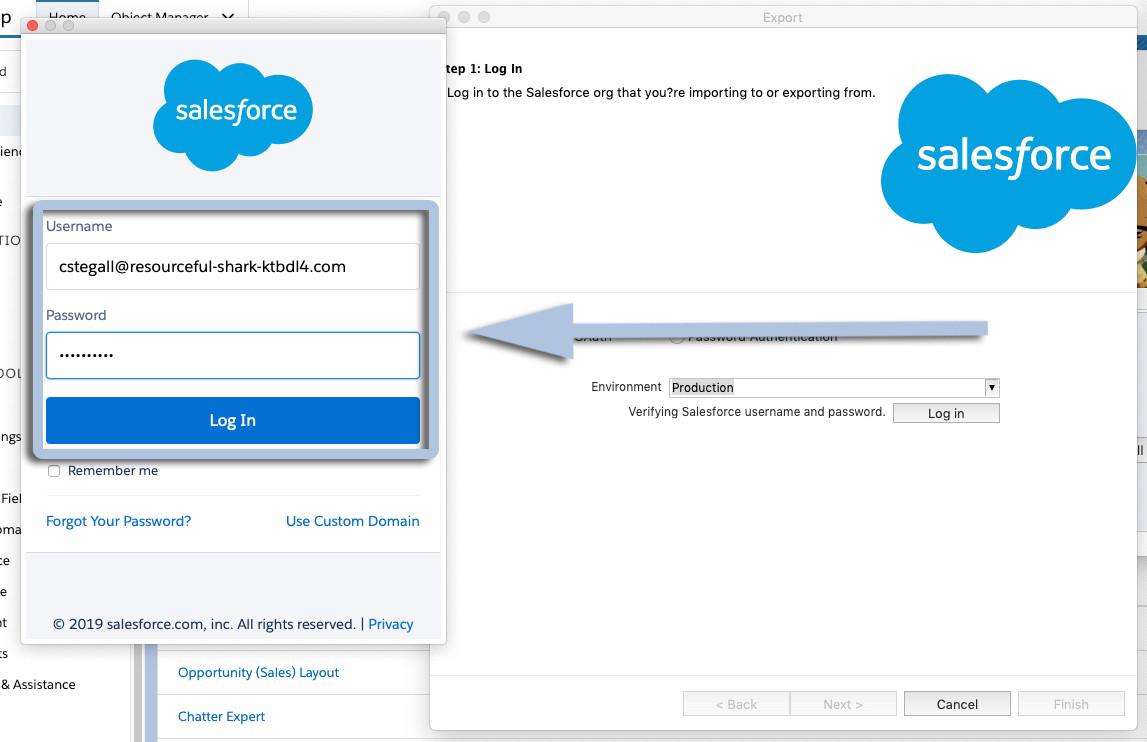Select the Password Authentication radio button
Screen dimensions: 1147x742
677,338
